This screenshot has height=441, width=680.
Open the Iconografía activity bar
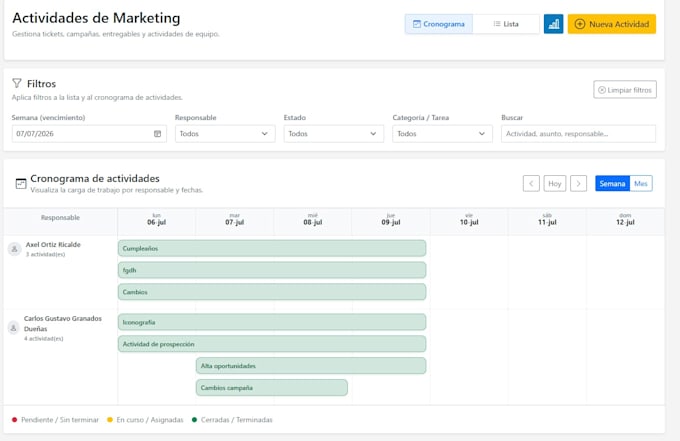[272, 322]
